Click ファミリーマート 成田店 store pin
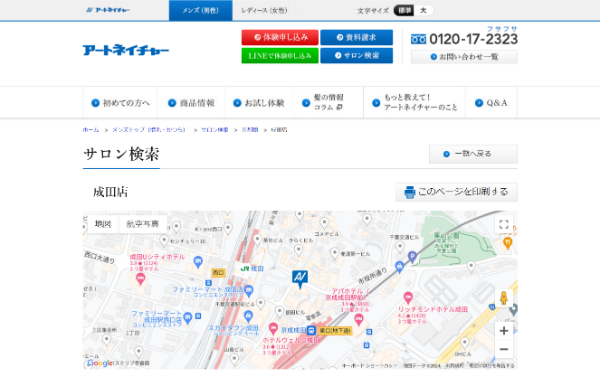Viewport: 600px width, 377px height. (x=249, y=291)
